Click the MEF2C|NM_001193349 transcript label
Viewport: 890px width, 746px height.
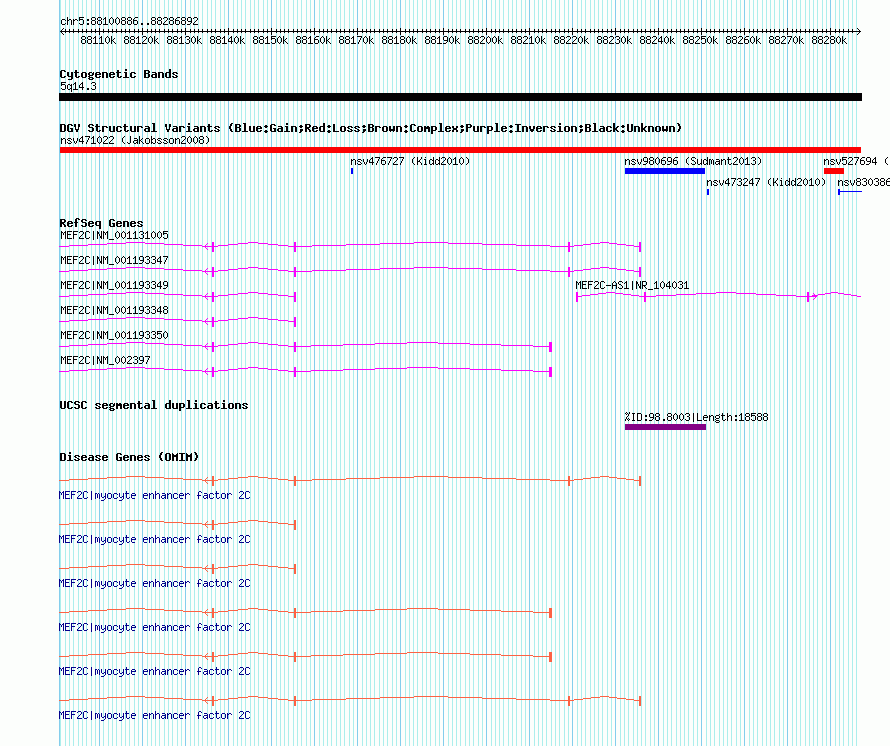pyautogui.click(x=114, y=285)
